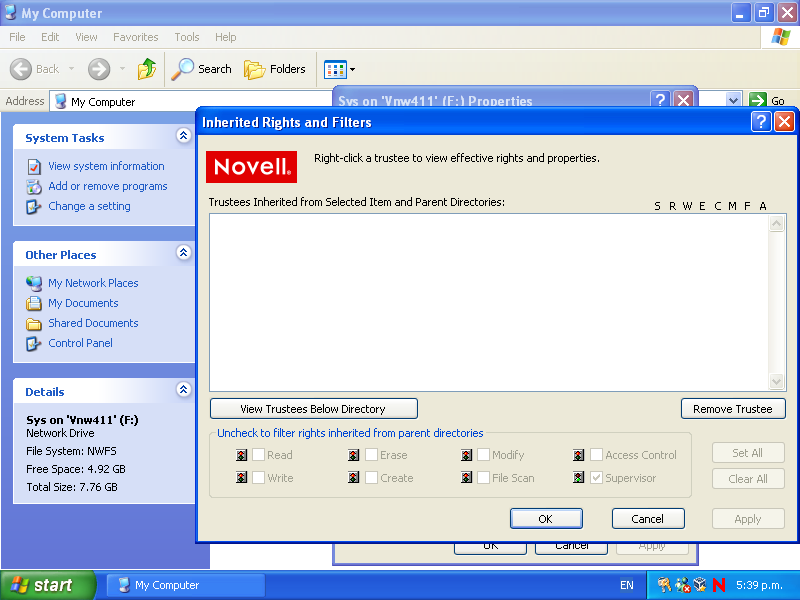Screen dimensions: 800x600
Task: Click the help icon on Properties window
Action: [660, 99]
